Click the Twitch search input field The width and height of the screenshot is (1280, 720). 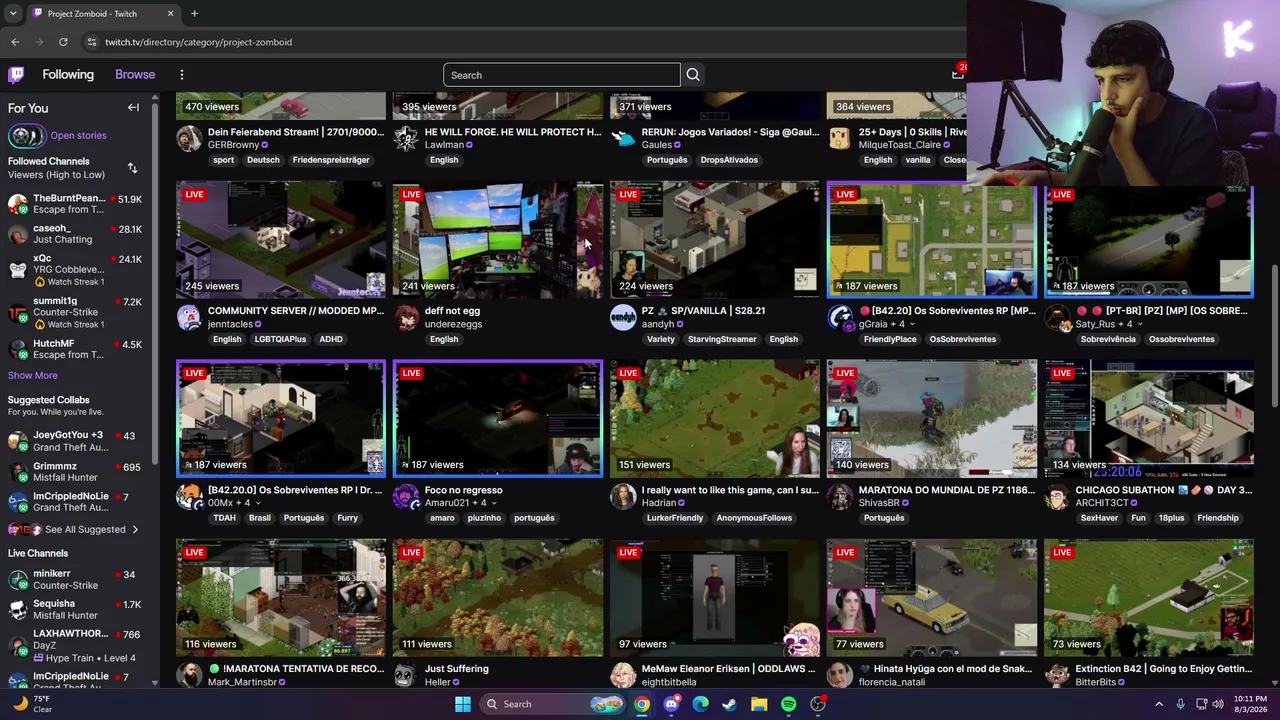pyautogui.click(x=562, y=75)
